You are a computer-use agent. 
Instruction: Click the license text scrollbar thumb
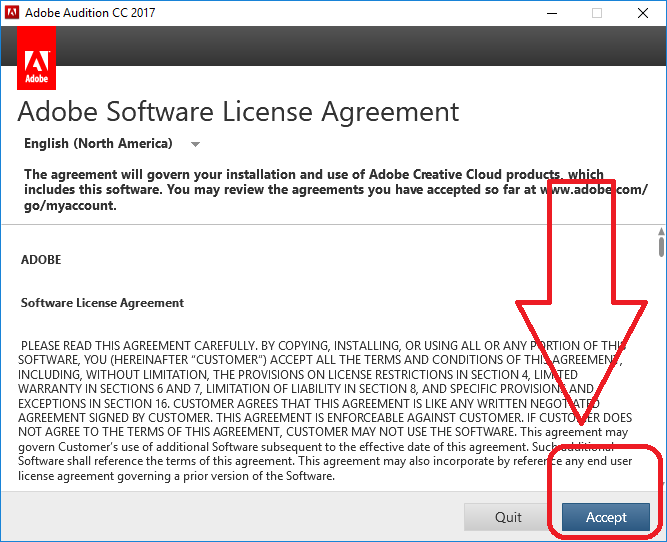[x=660, y=245]
